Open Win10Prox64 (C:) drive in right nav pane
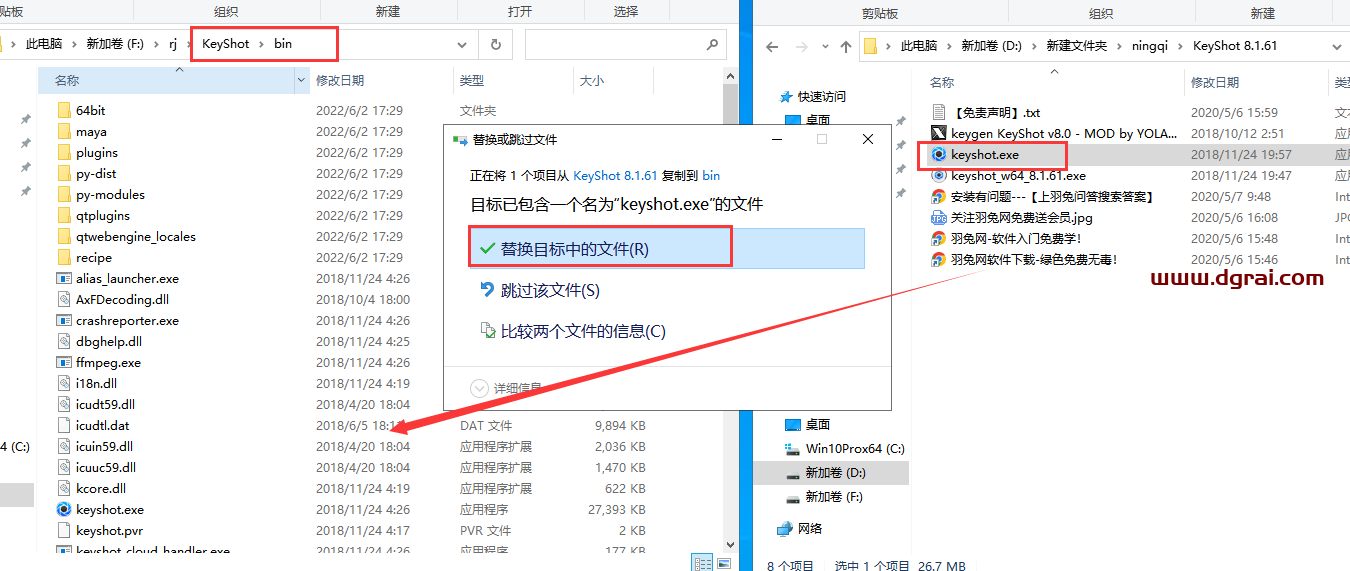This screenshot has width=1350, height=571. coord(855,449)
